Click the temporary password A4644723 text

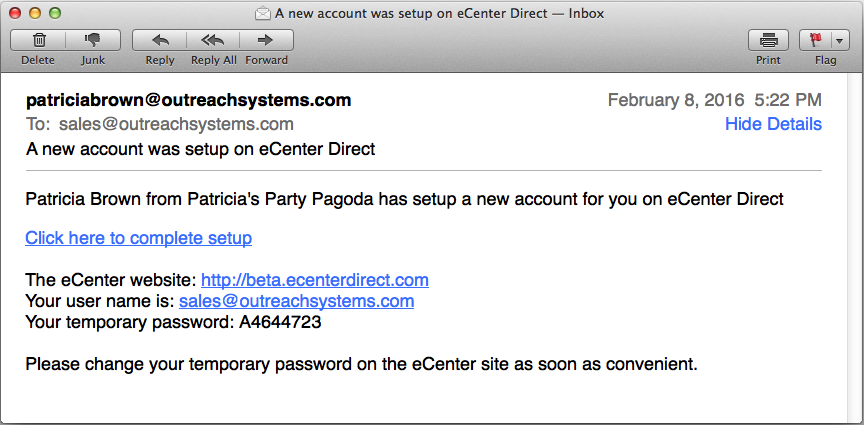pyautogui.click(x=280, y=322)
